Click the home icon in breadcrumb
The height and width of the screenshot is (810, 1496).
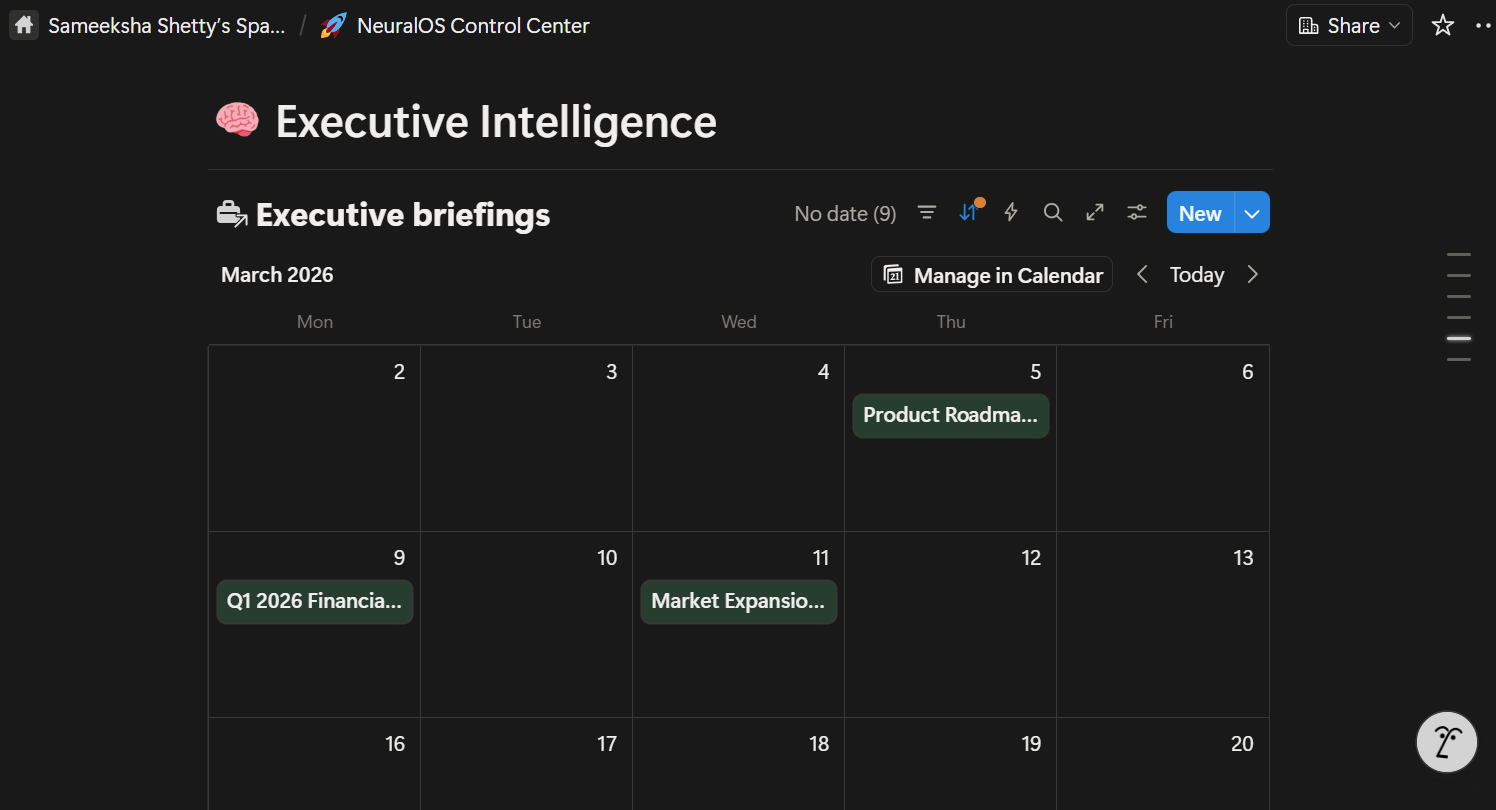24,26
